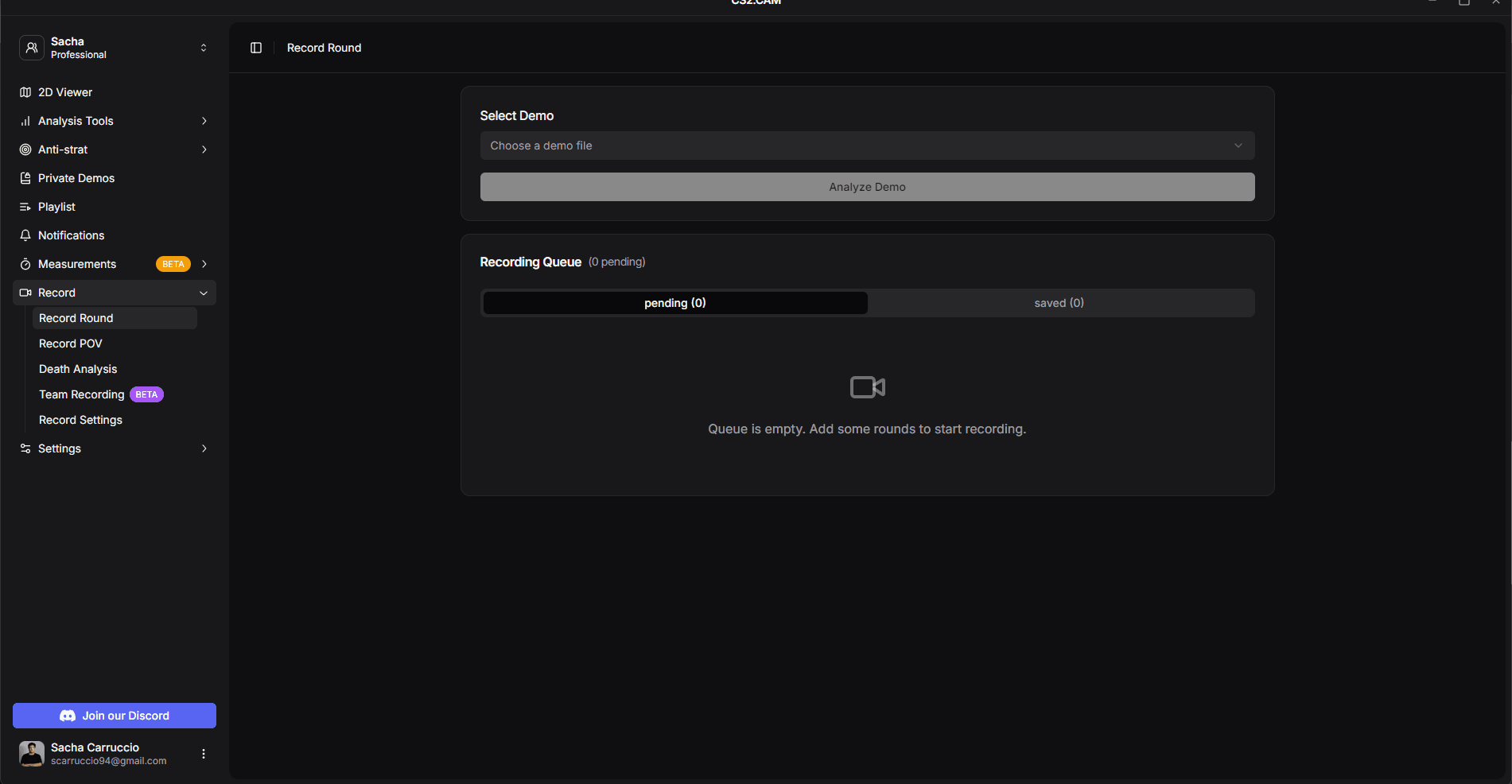The width and height of the screenshot is (1512, 784).
Task: Click the Join our Discord button
Action: (x=115, y=716)
